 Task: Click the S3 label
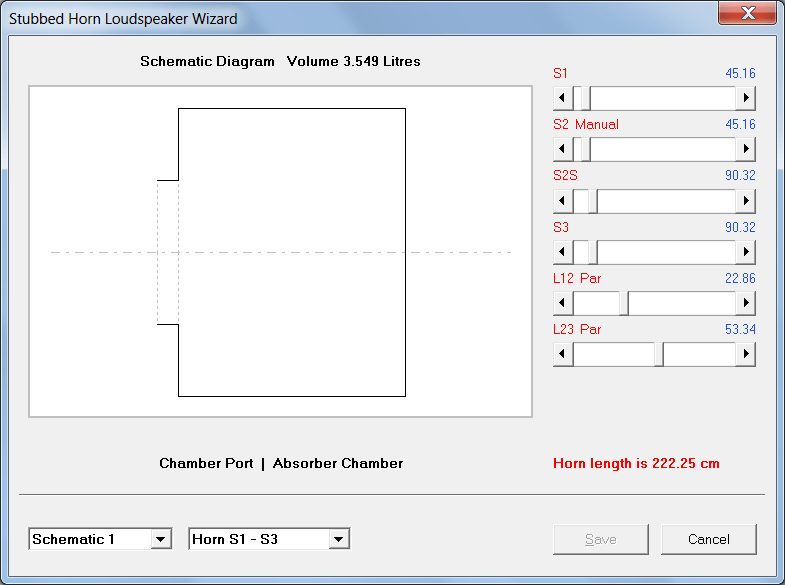point(561,227)
